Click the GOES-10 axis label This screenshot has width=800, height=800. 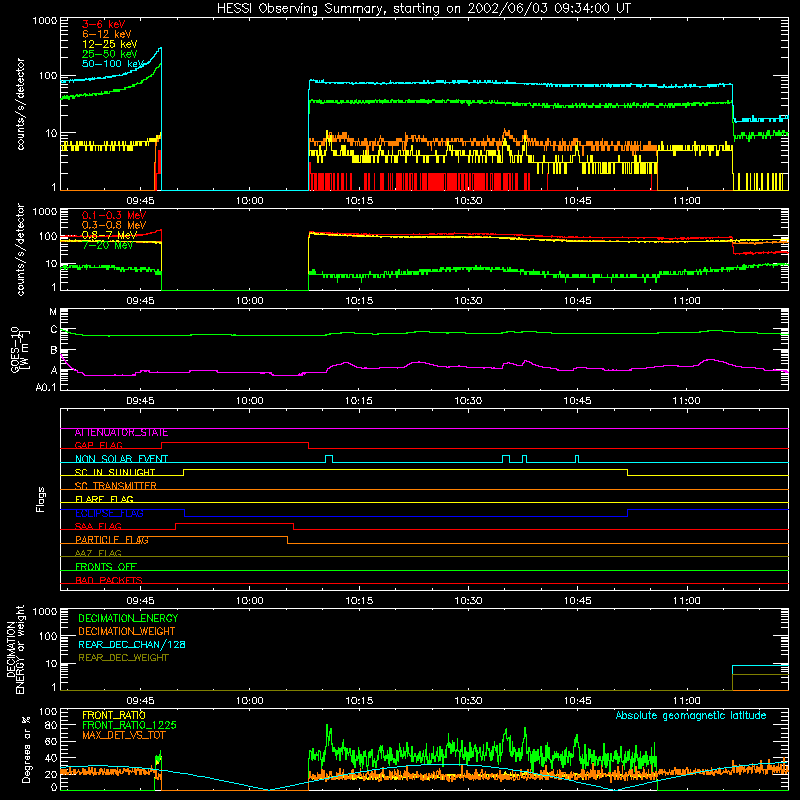coord(19,350)
